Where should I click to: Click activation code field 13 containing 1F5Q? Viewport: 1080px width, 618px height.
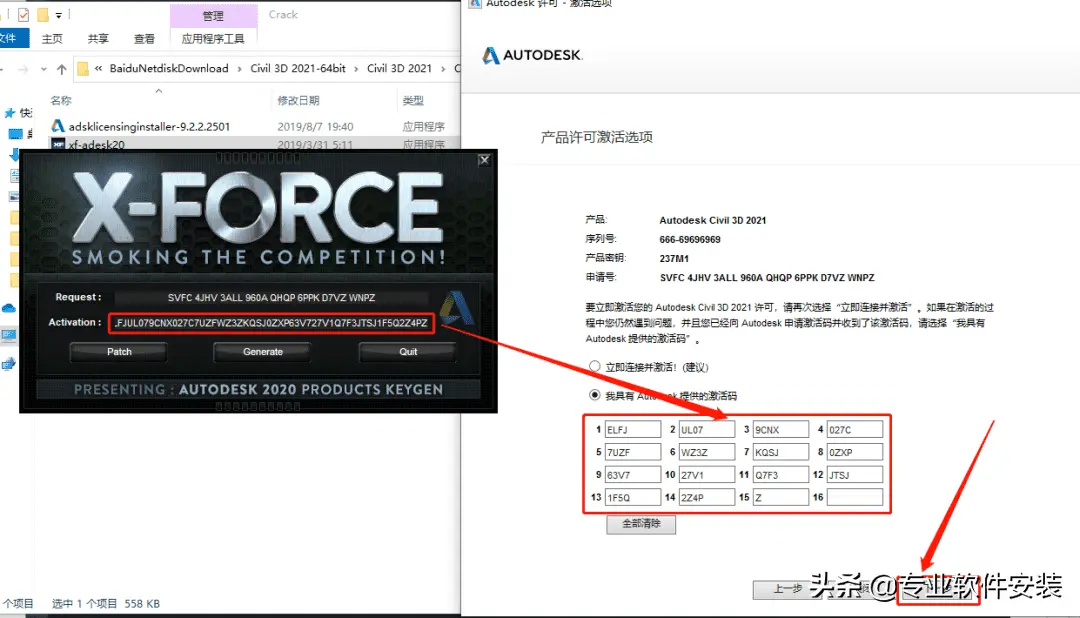click(x=633, y=497)
